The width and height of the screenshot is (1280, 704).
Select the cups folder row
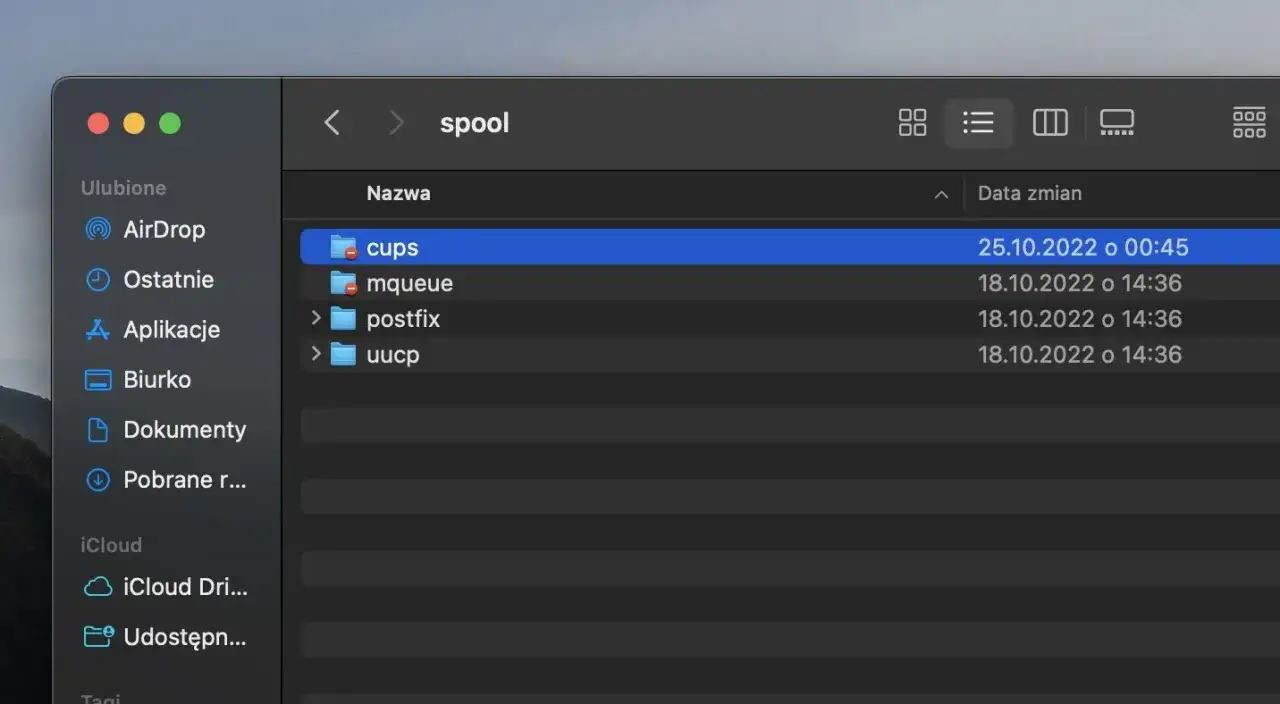click(x=393, y=247)
